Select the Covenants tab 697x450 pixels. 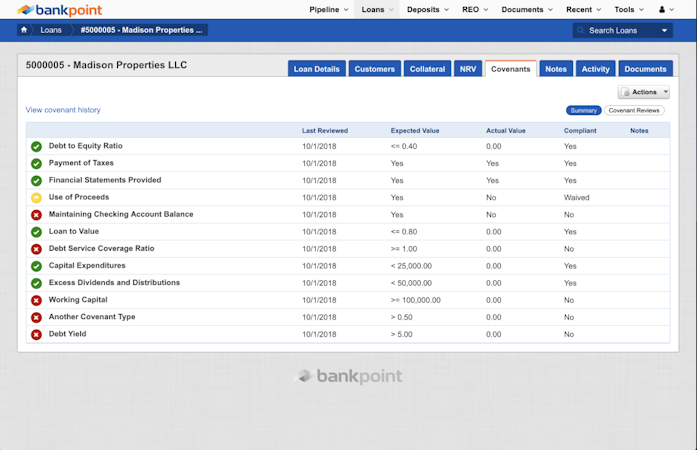pyautogui.click(x=511, y=69)
